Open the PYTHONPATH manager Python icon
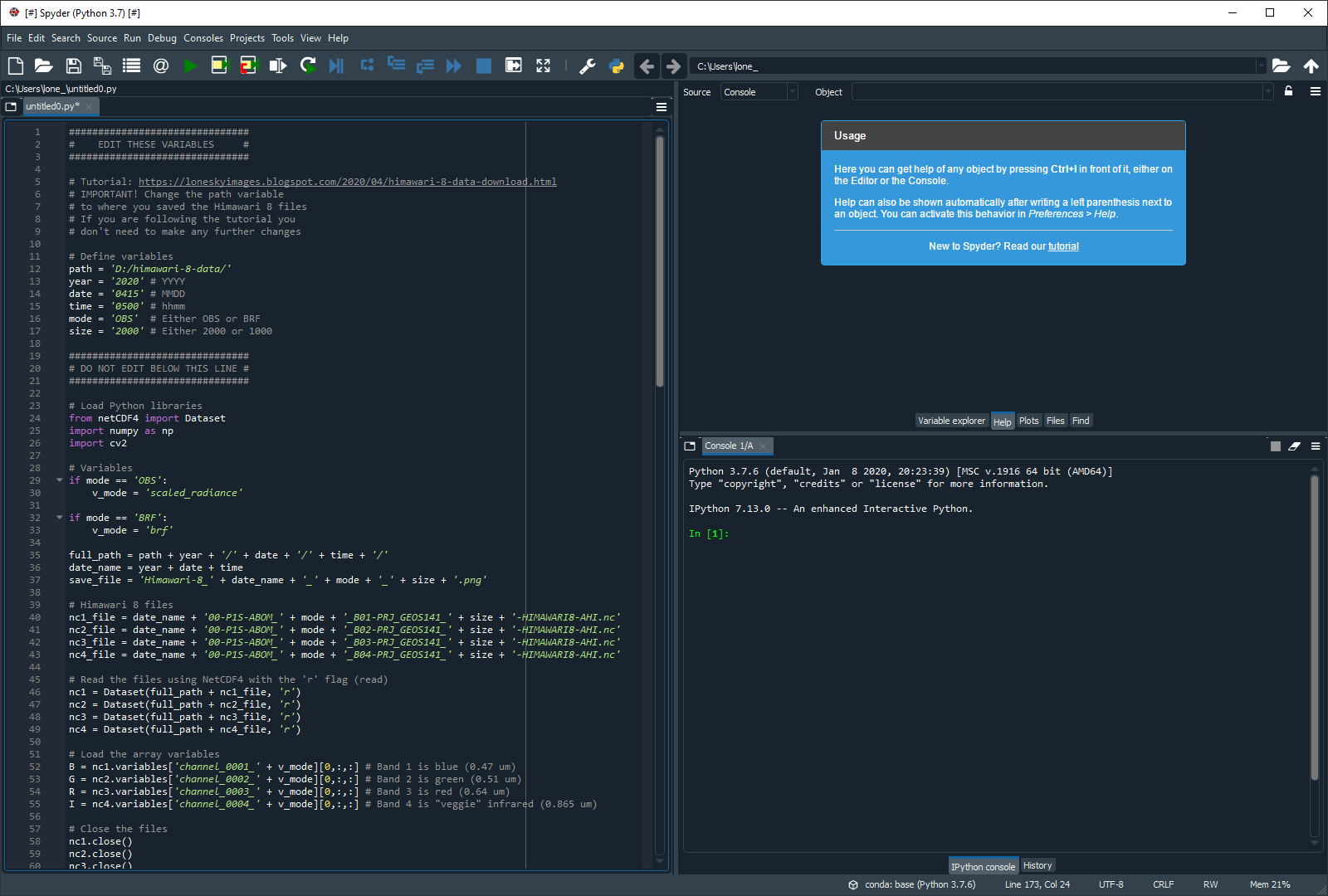Image resolution: width=1328 pixels, height=896 pixels. (616, 66)
